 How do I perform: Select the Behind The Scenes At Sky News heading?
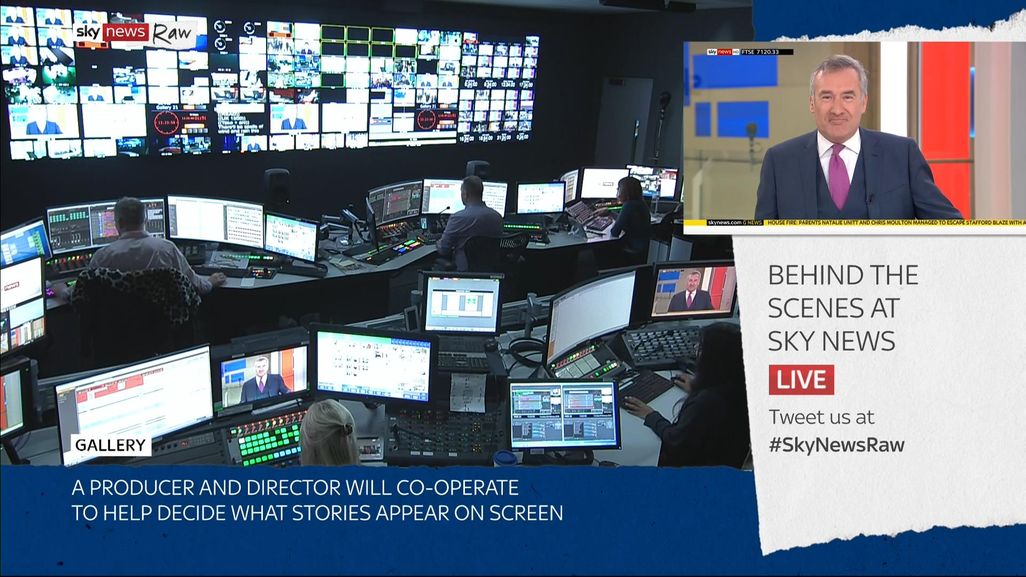coord(842,307)
